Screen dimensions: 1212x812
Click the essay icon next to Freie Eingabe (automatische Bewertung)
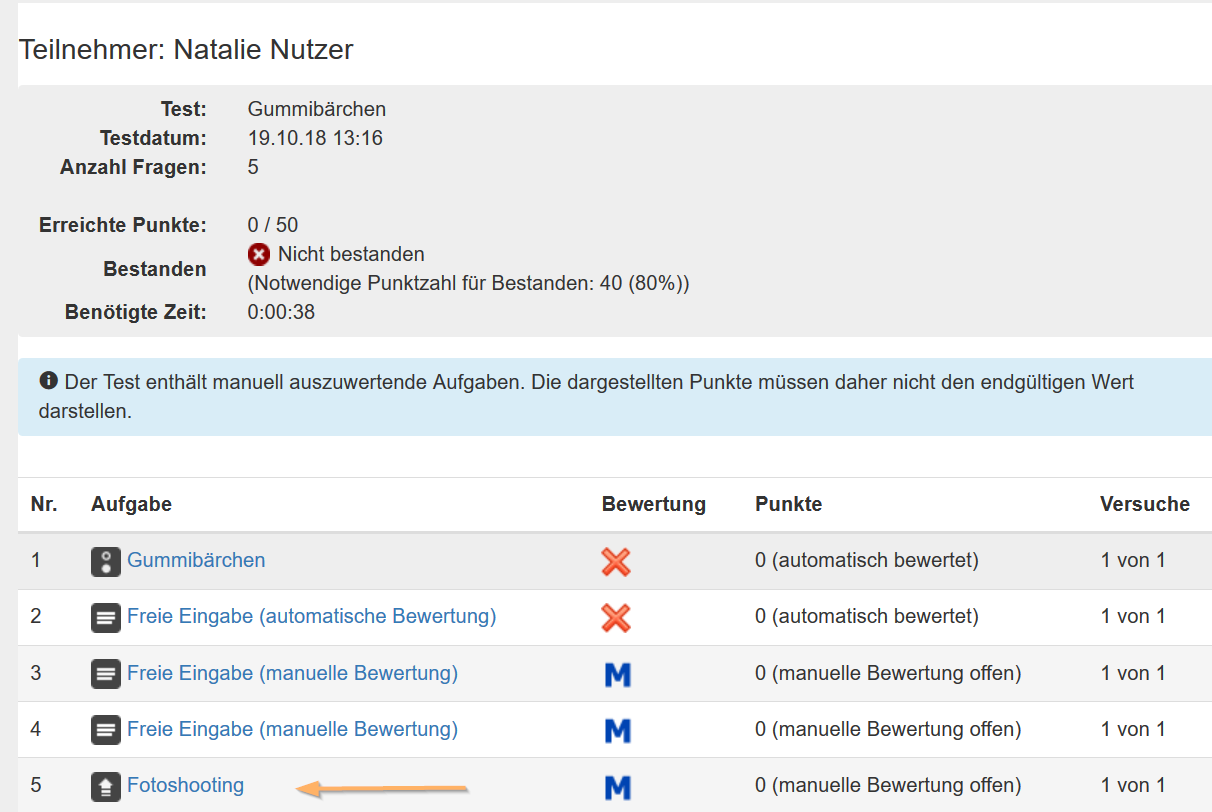(105, 616)
